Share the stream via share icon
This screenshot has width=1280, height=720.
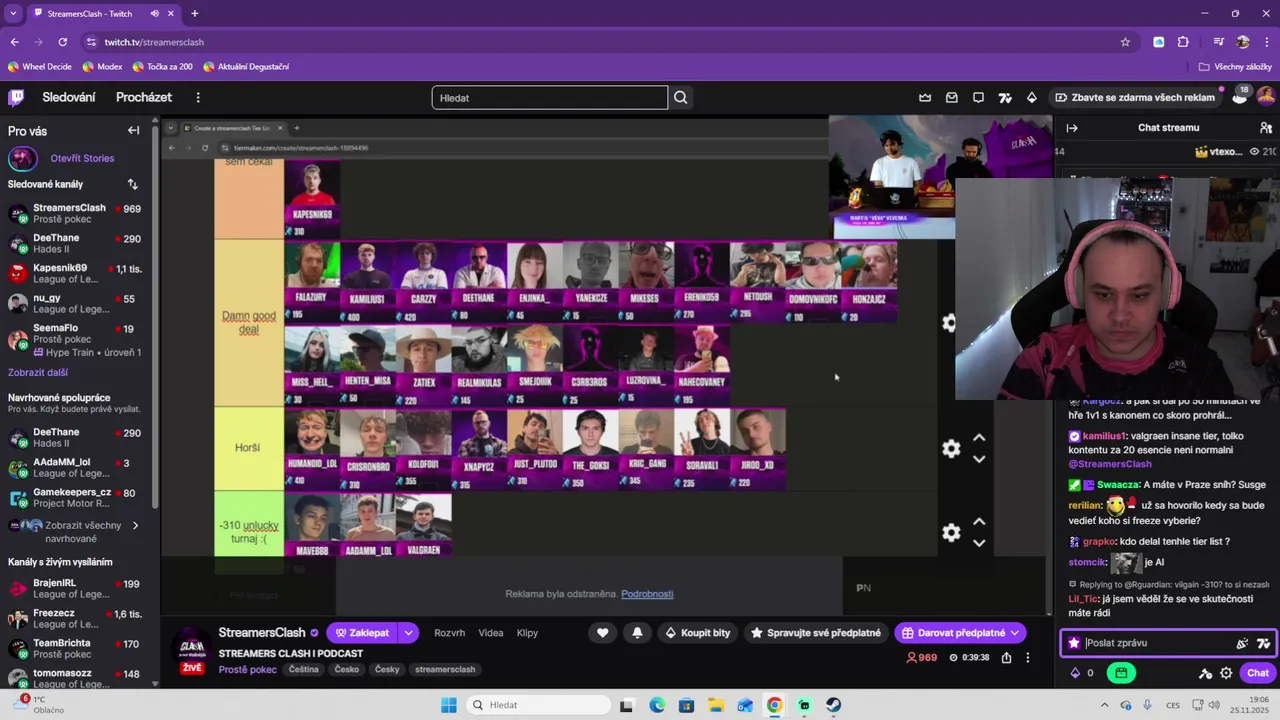click(x=1006, y=658)
